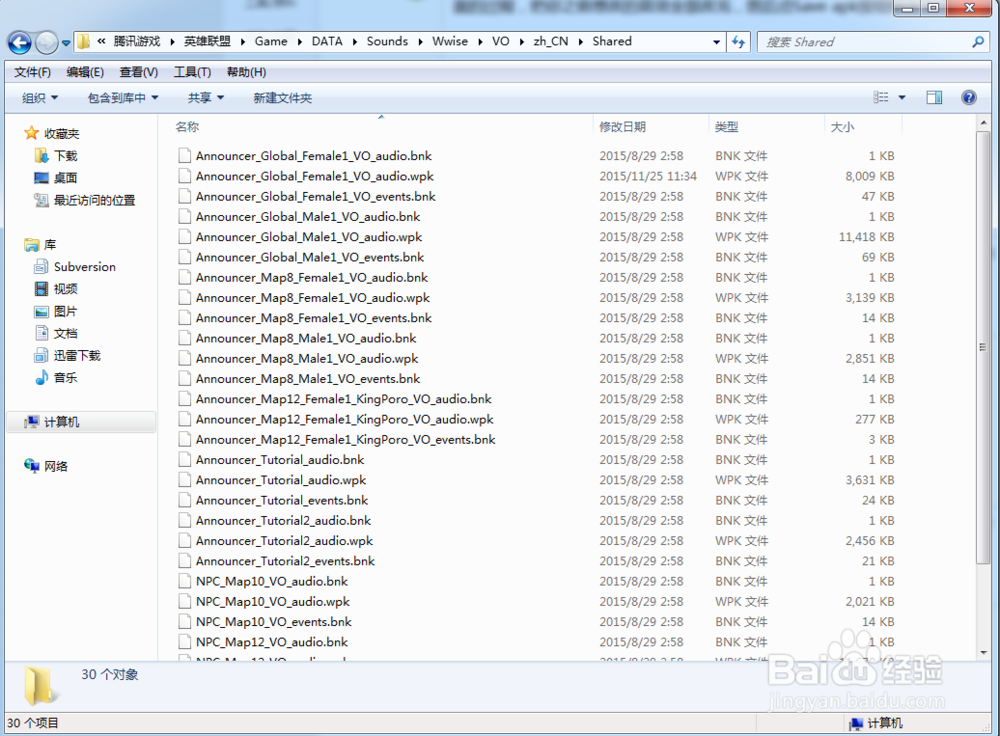Select file NPC_Map10_VO_audio.wpk
The height and width of the screenshot is (736, 1000).
point(272,601)
